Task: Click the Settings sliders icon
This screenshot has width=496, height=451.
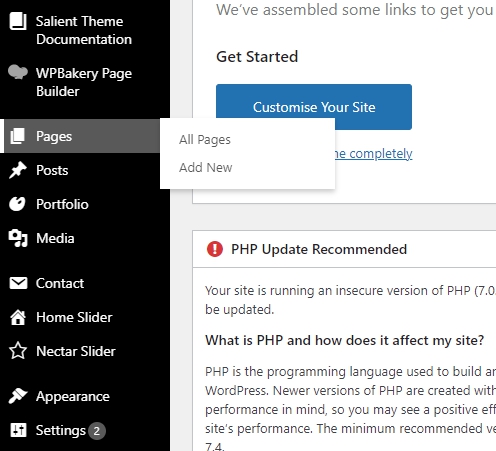Action: (18, 430)
